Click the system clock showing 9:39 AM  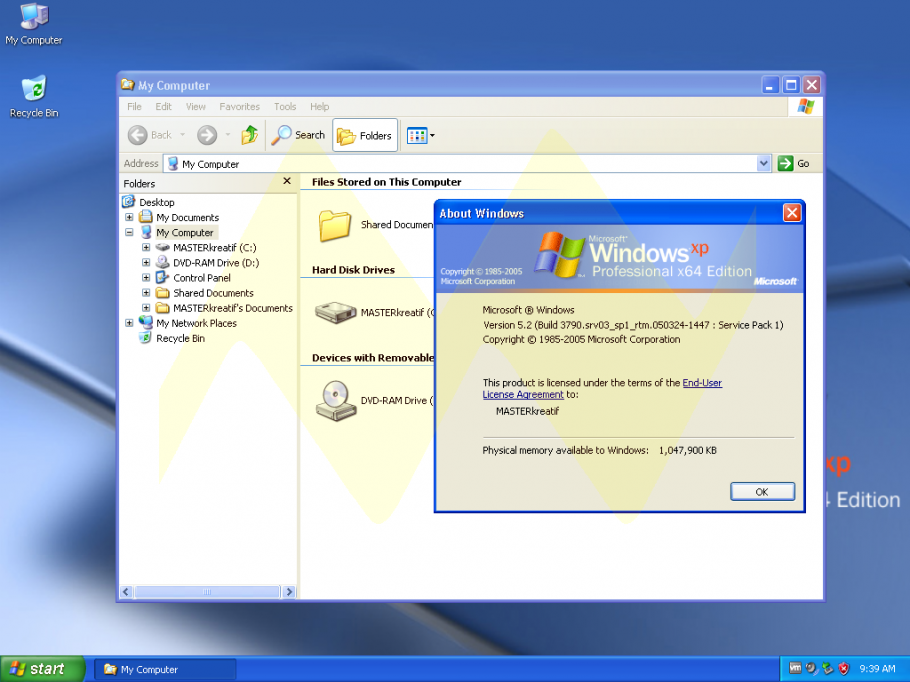click(877, 669)
